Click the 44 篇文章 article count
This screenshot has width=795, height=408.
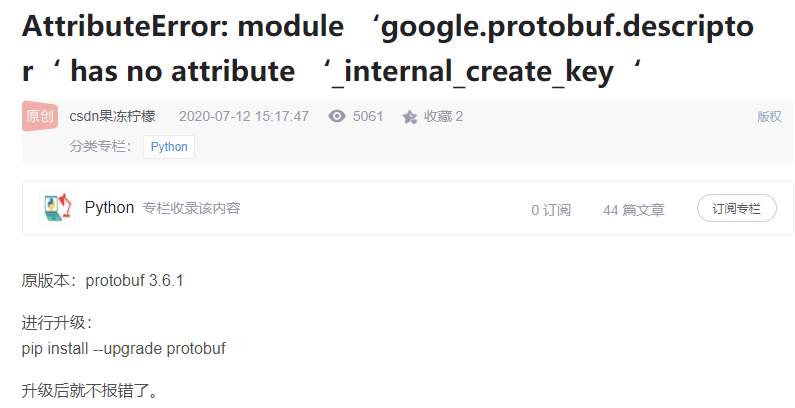[633, 210]
